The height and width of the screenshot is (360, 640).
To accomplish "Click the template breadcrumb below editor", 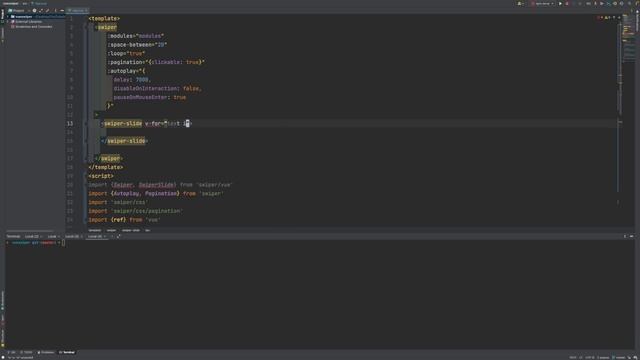I will point(95,230).
